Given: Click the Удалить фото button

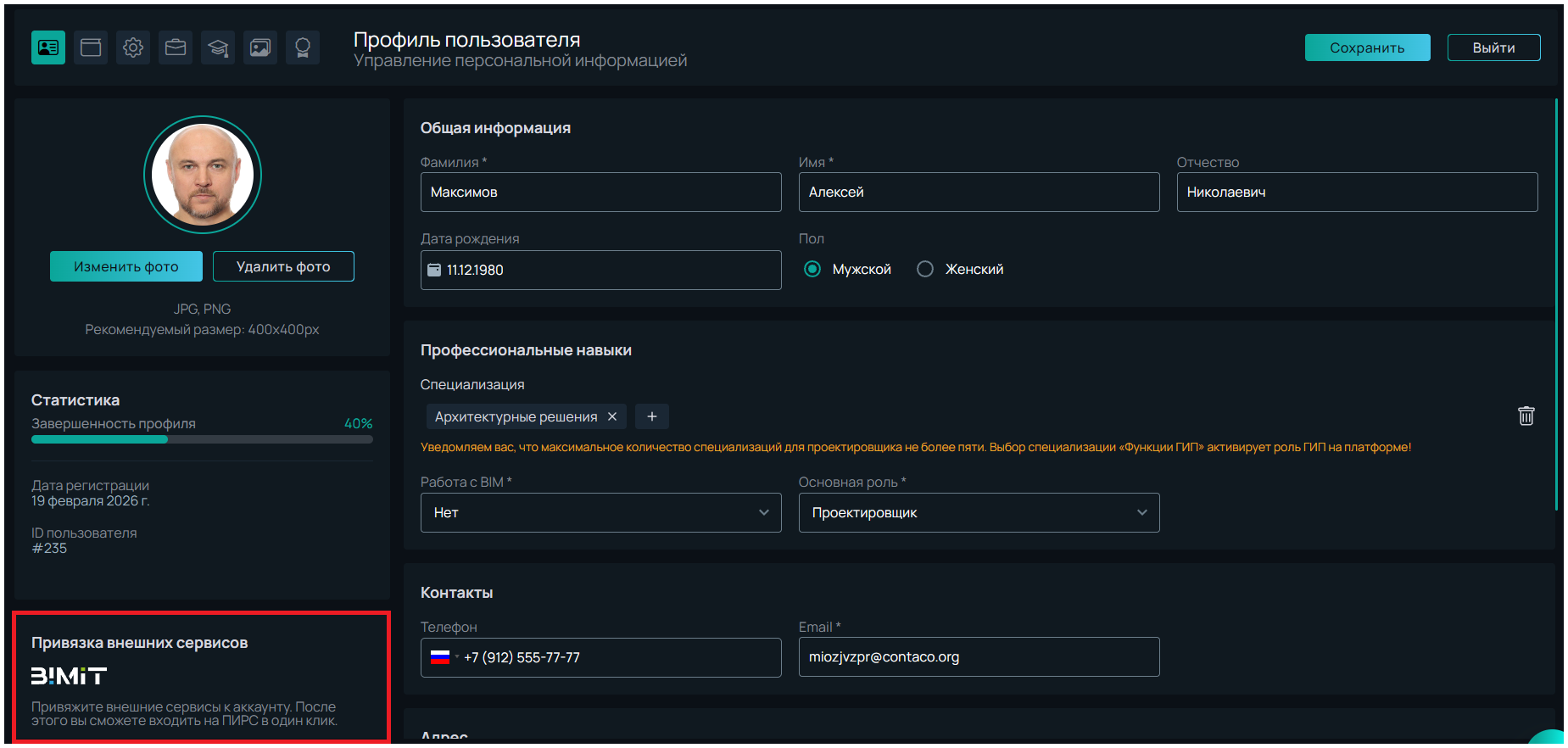Looking at the screenshot, I should (283, 266).
